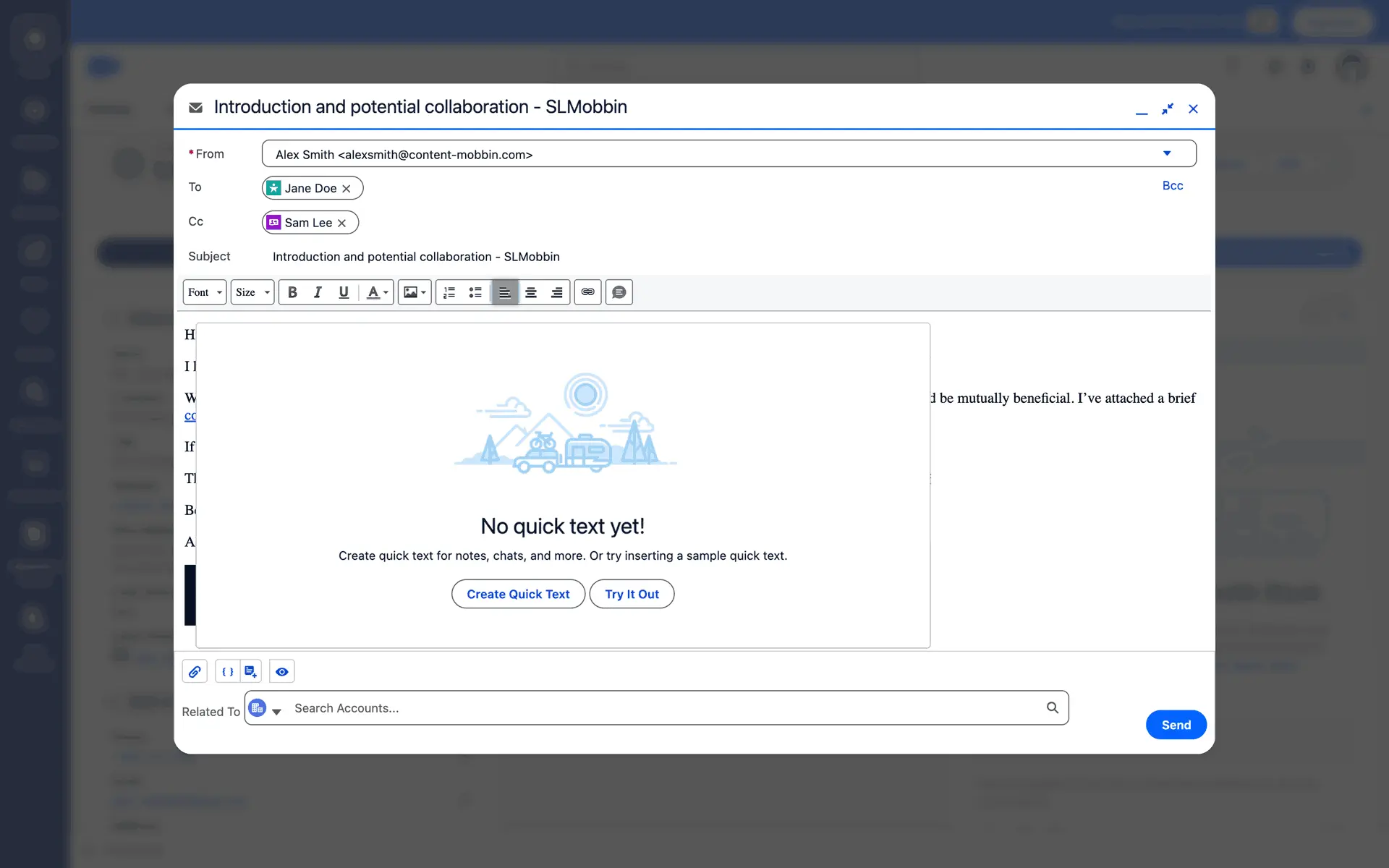Open the Font dropdown

[205, 292]
